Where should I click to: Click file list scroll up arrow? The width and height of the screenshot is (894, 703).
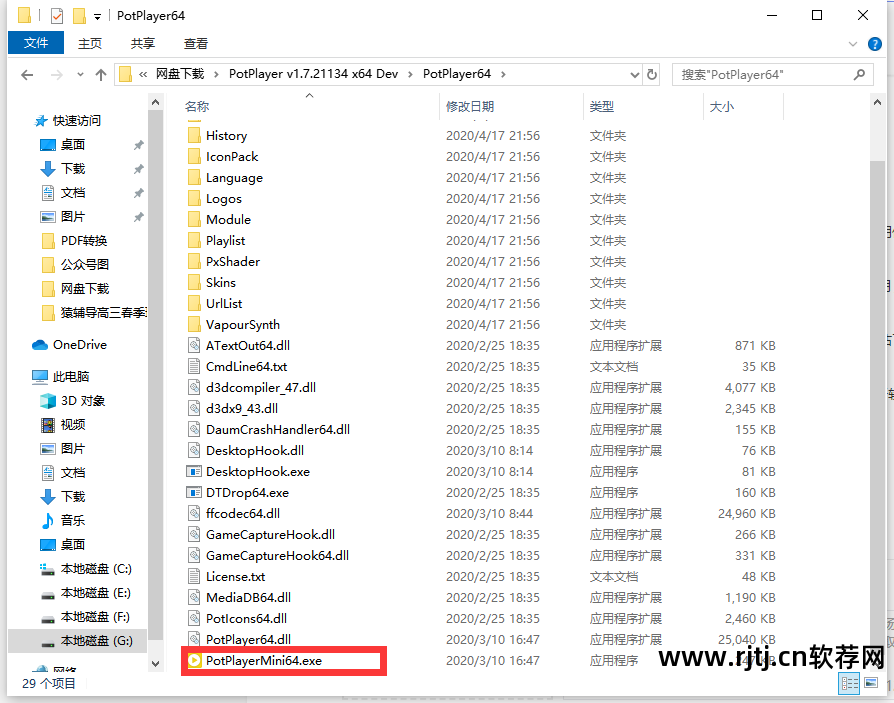[x=877, y=103]
